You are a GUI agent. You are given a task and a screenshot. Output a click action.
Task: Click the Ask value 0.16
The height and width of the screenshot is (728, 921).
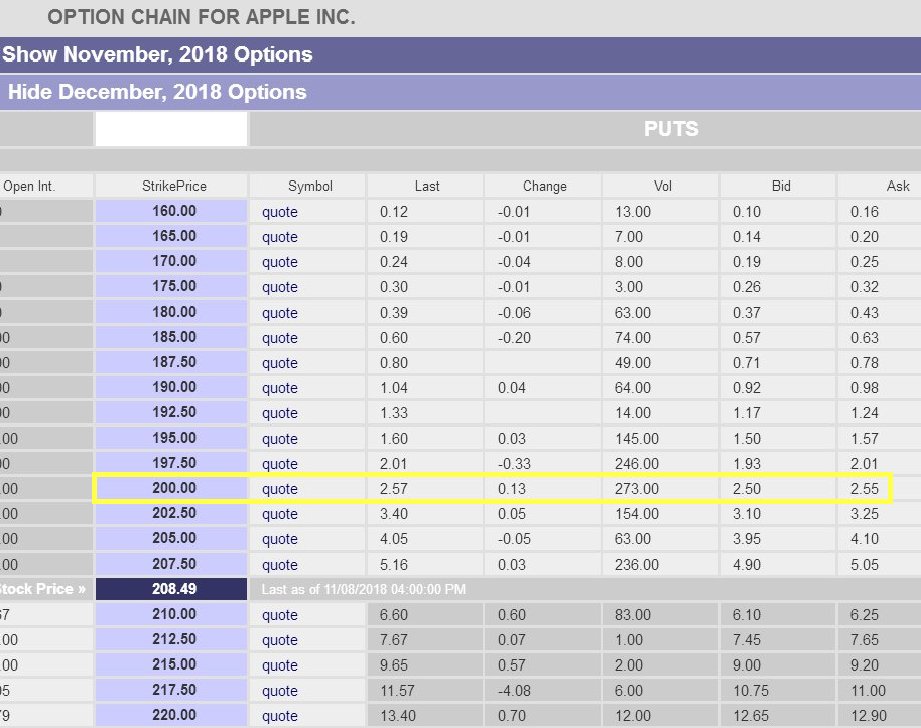click(x=865, y=212)
